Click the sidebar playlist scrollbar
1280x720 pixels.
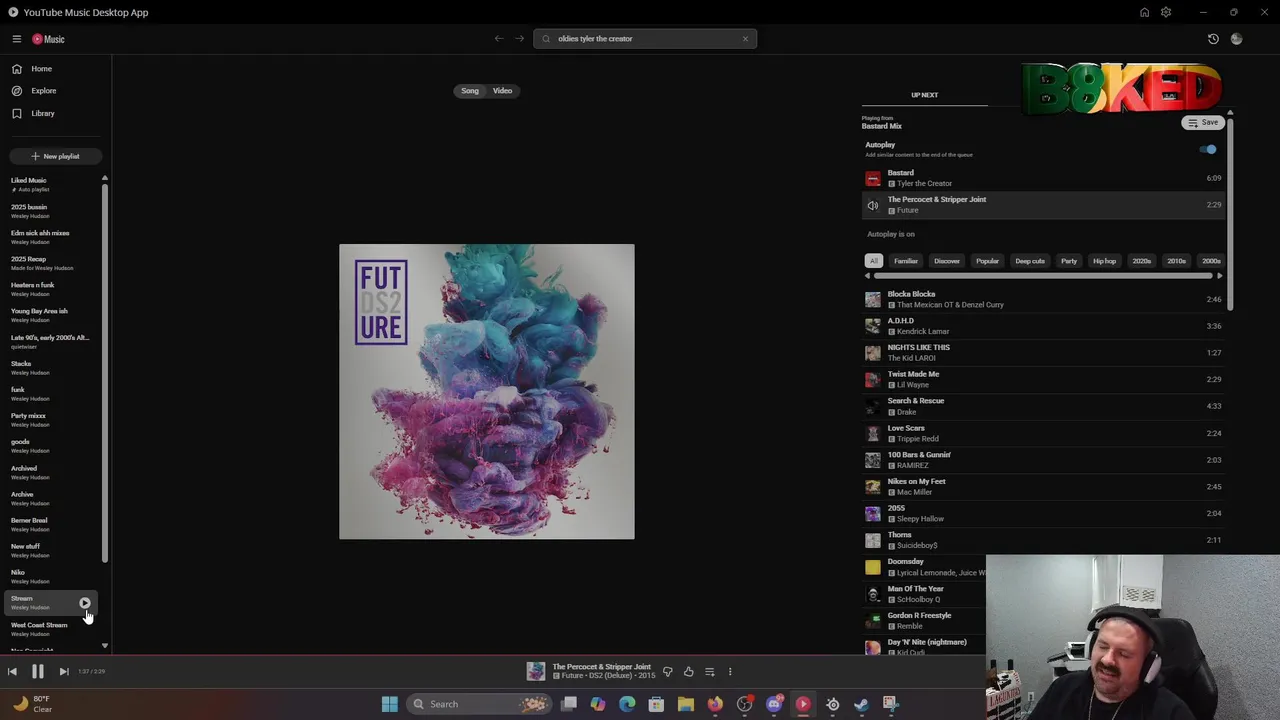[x=105, y=374]
